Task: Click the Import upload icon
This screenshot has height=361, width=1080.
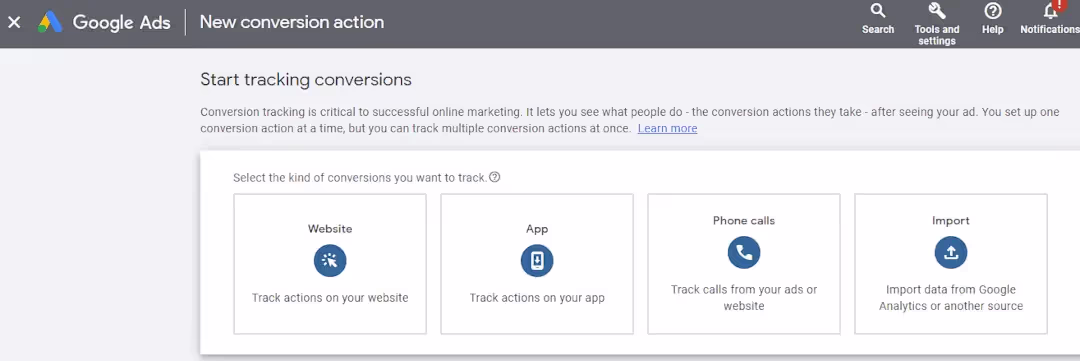Action: click(951, 253)
